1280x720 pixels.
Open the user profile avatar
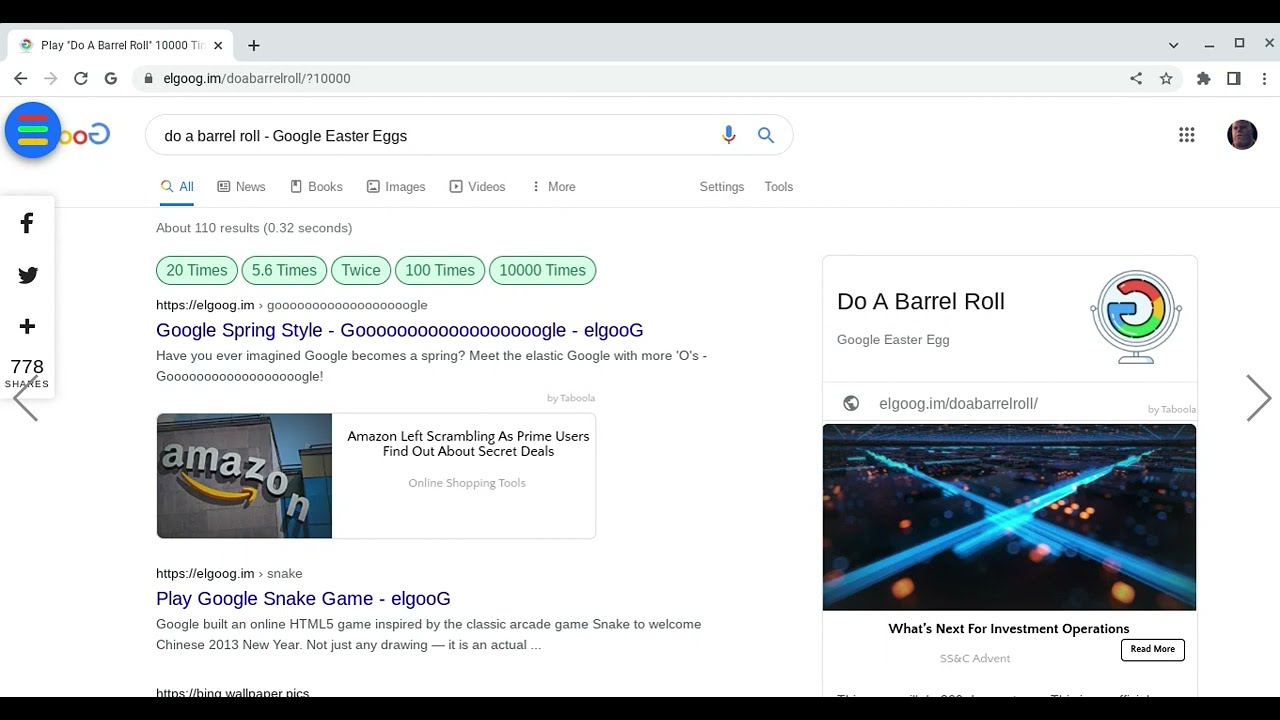pyautogui.click(x=1242, y=135)
